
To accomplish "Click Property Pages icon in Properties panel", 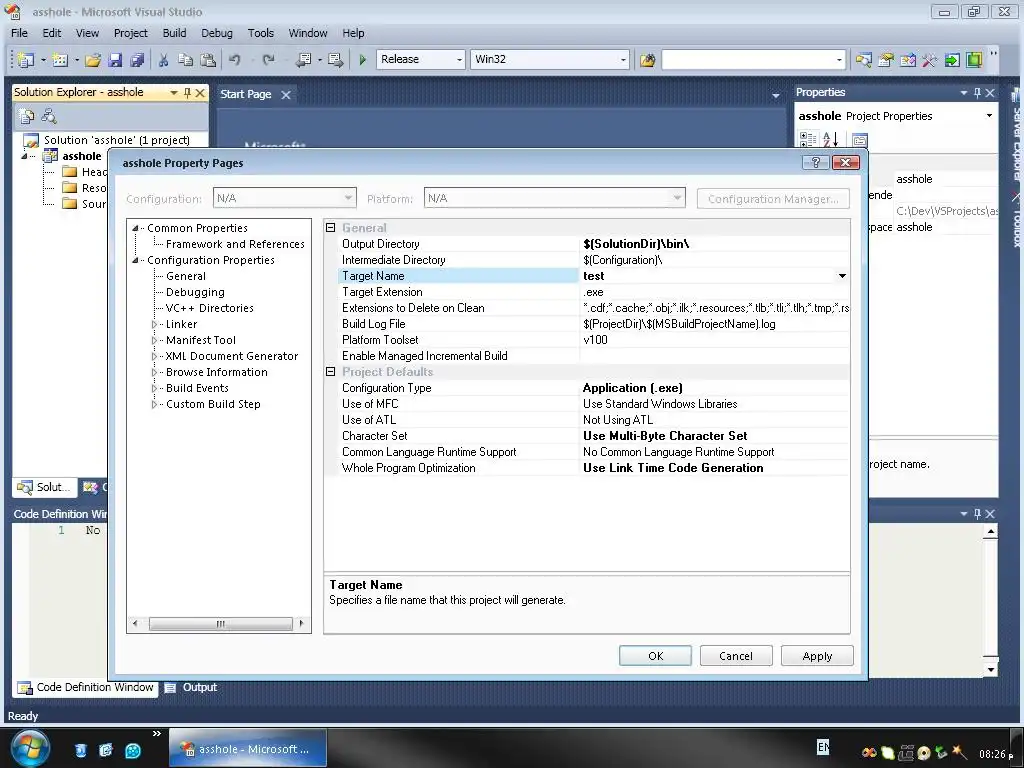I will [860, 140].
